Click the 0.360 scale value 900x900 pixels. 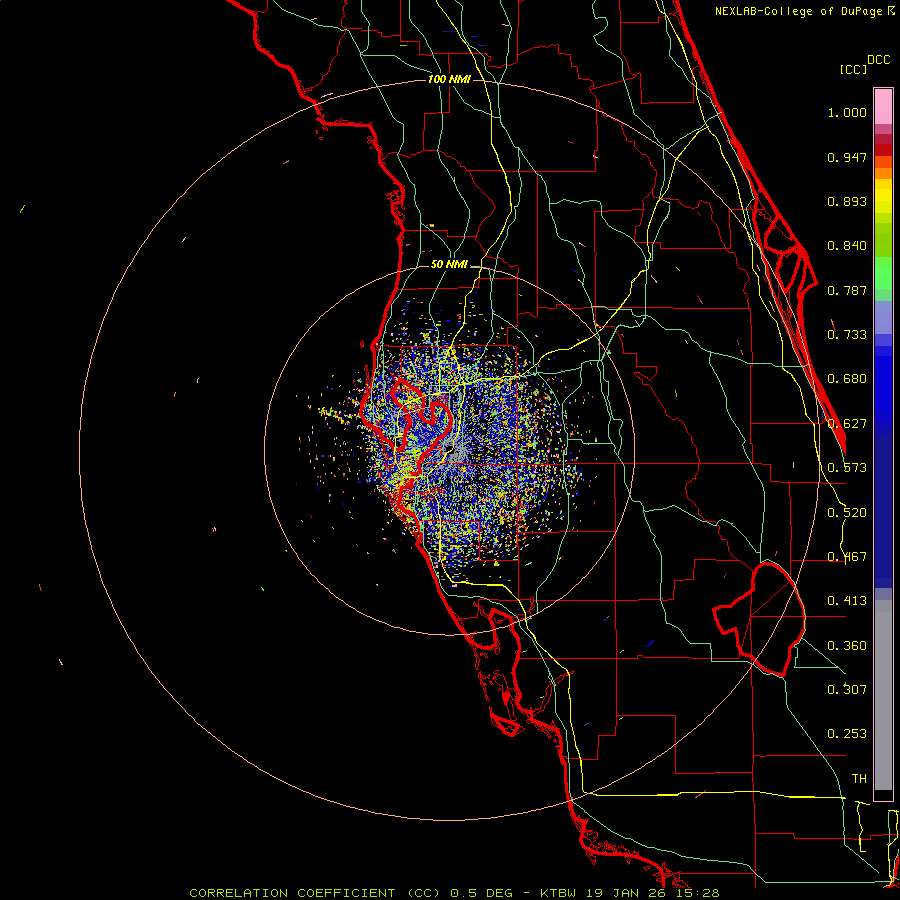(x=847, y=646)
